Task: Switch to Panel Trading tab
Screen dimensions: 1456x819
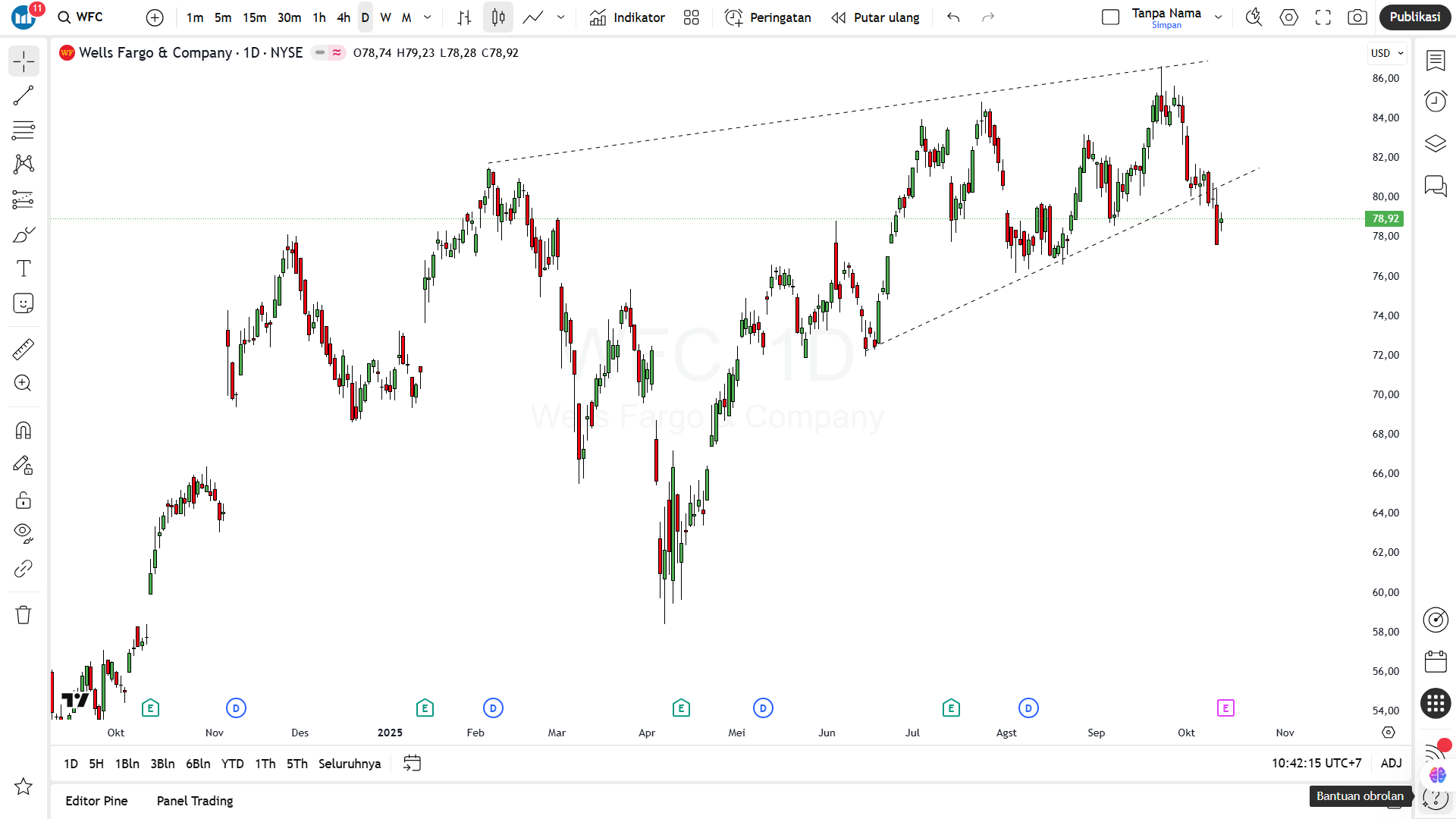Action: pyautogui.click(x=195, y=801)
